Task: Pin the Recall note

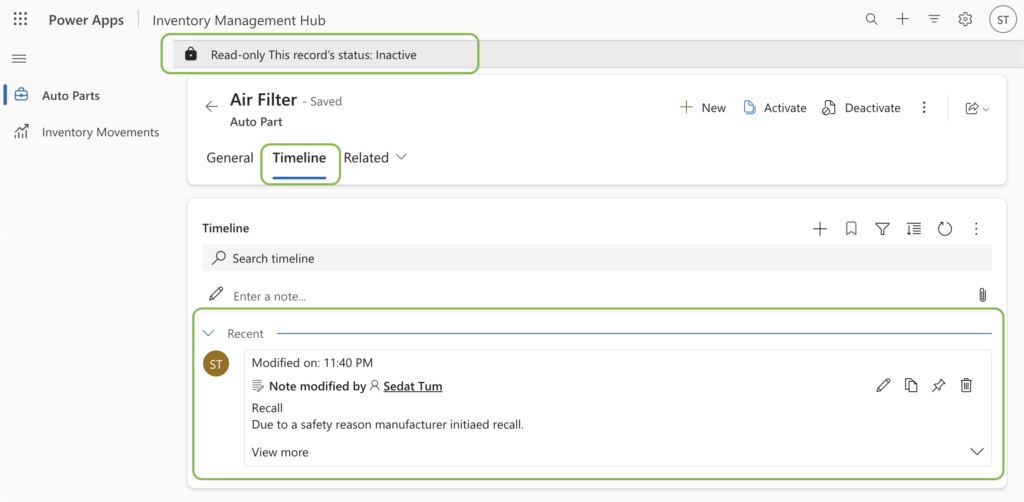Action: [x=938, y=385]
